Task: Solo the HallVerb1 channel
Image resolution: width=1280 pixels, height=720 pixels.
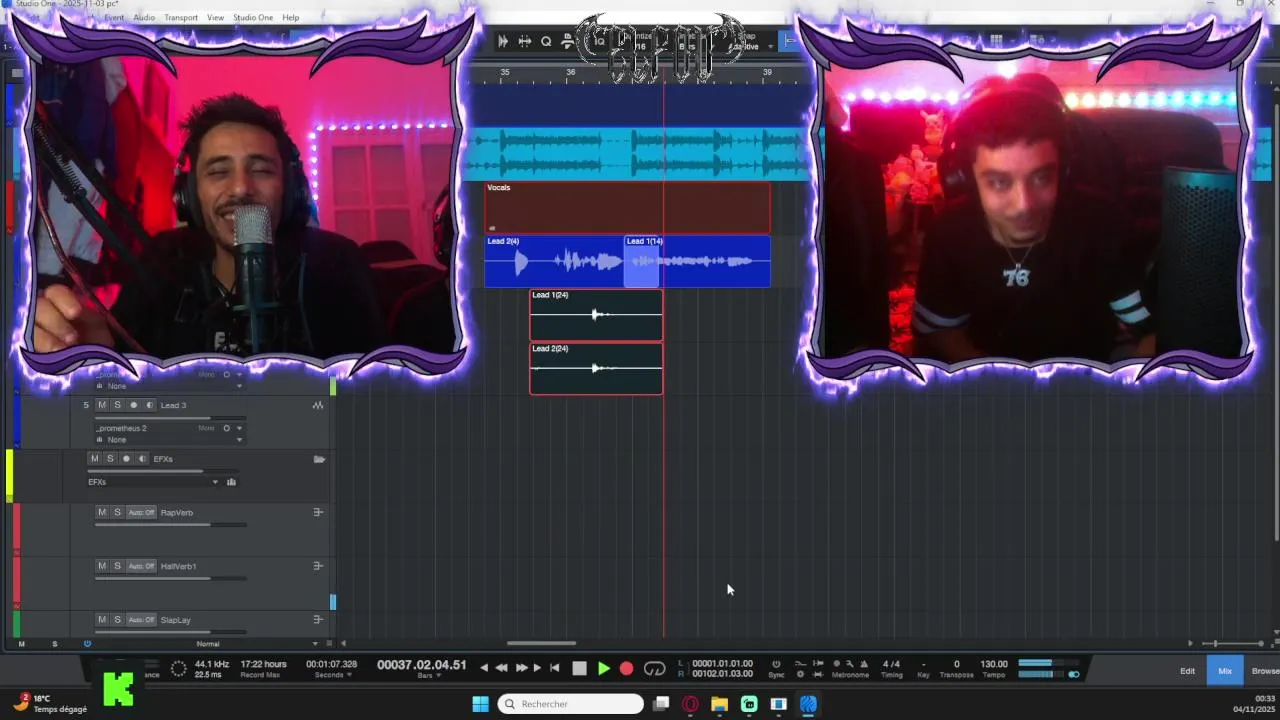Action: (117, 566)
